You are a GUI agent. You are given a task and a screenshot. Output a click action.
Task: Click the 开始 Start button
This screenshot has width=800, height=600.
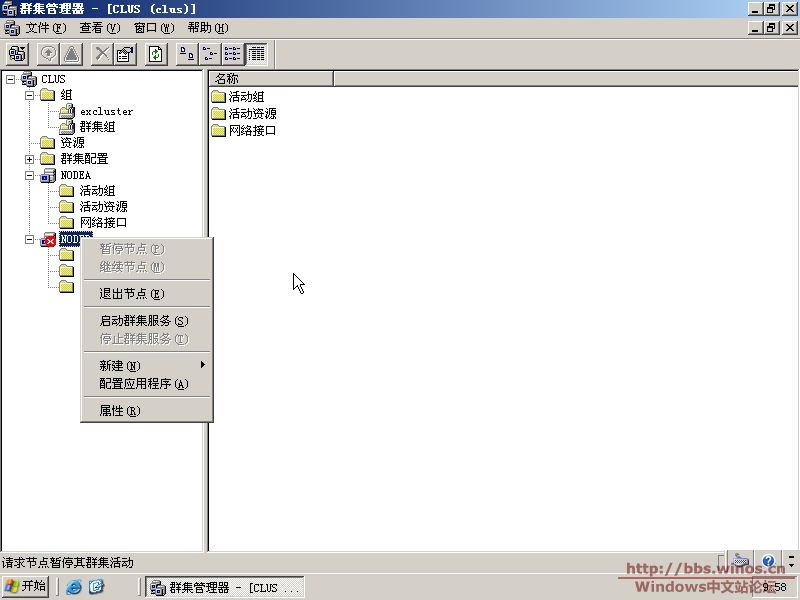(26, 586)
